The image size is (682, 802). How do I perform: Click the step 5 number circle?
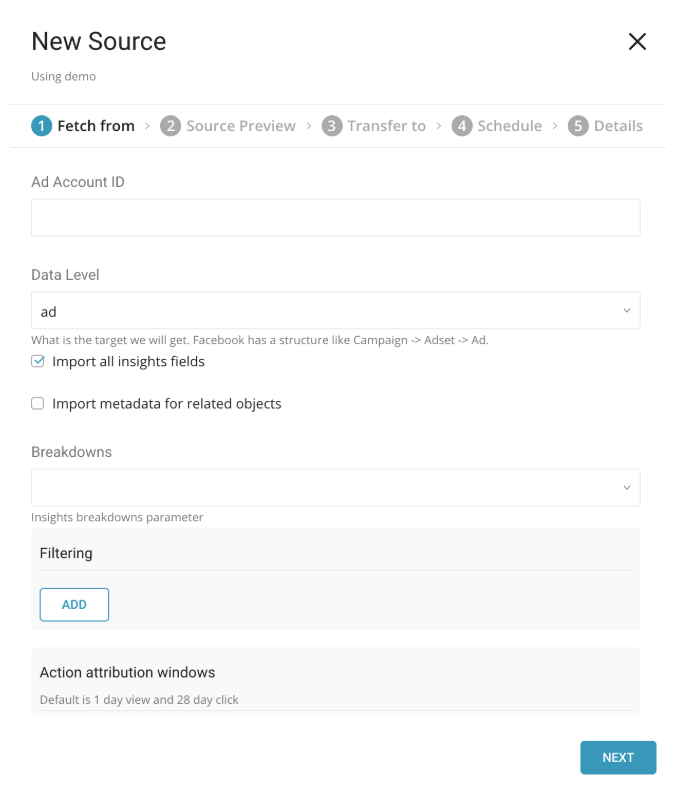(x=578, y=126)
